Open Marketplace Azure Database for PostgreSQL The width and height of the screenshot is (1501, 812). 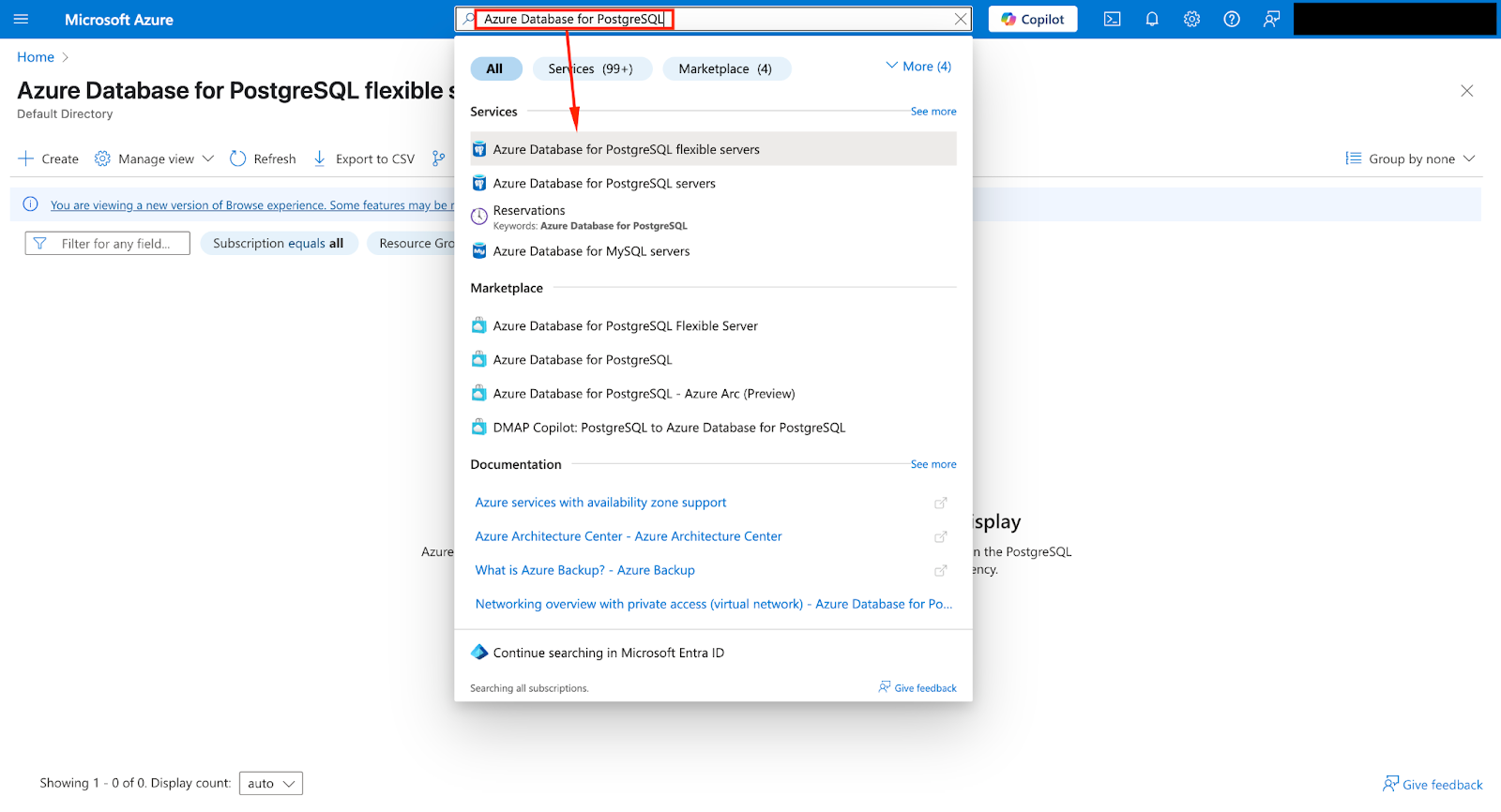[x=713, y=359]
